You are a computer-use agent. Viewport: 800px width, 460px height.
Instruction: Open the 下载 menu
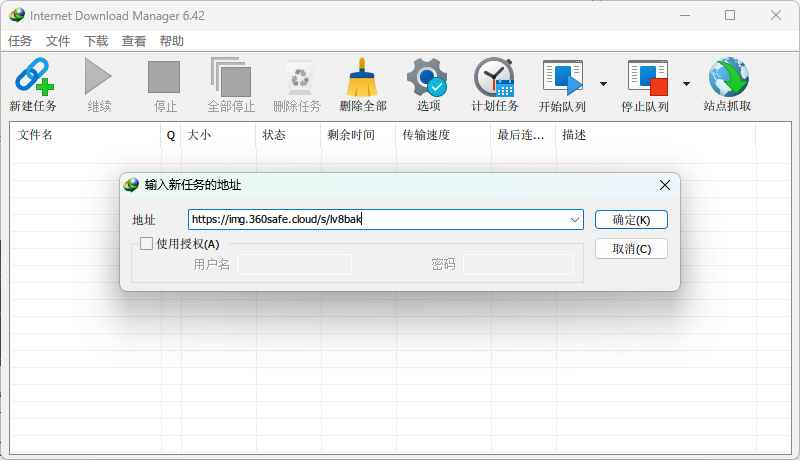pos(96,41)
